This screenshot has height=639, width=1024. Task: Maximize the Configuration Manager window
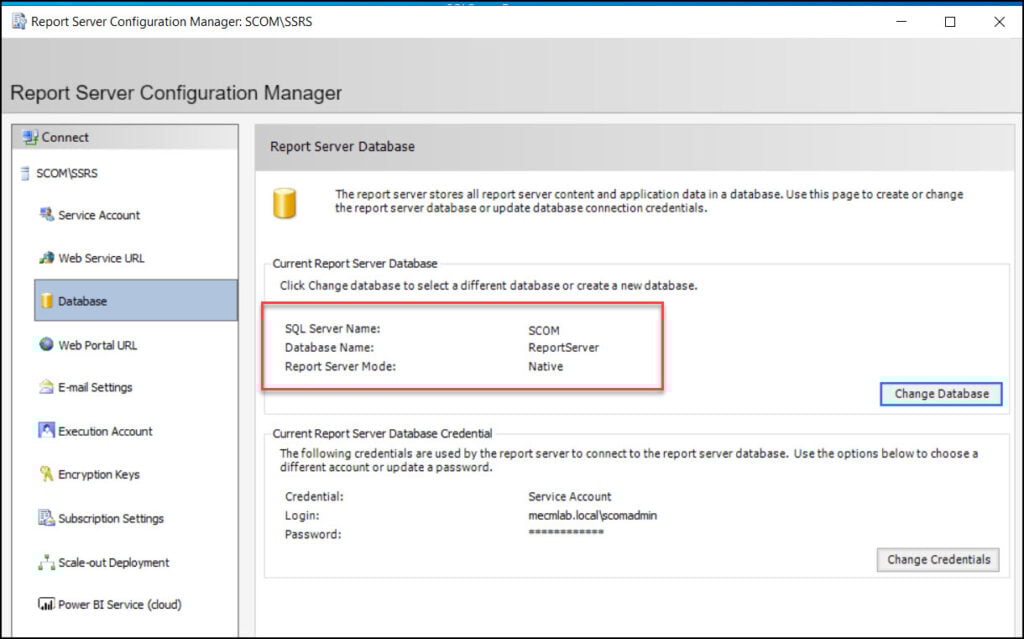coord(950,22)
